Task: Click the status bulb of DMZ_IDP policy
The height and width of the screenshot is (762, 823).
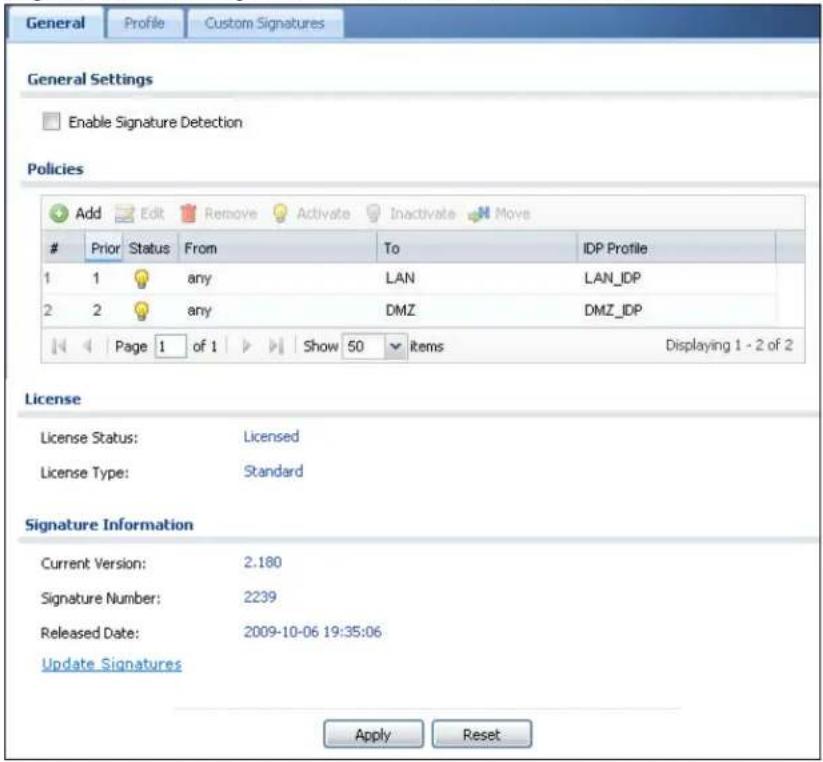Action: click(141, 311)
